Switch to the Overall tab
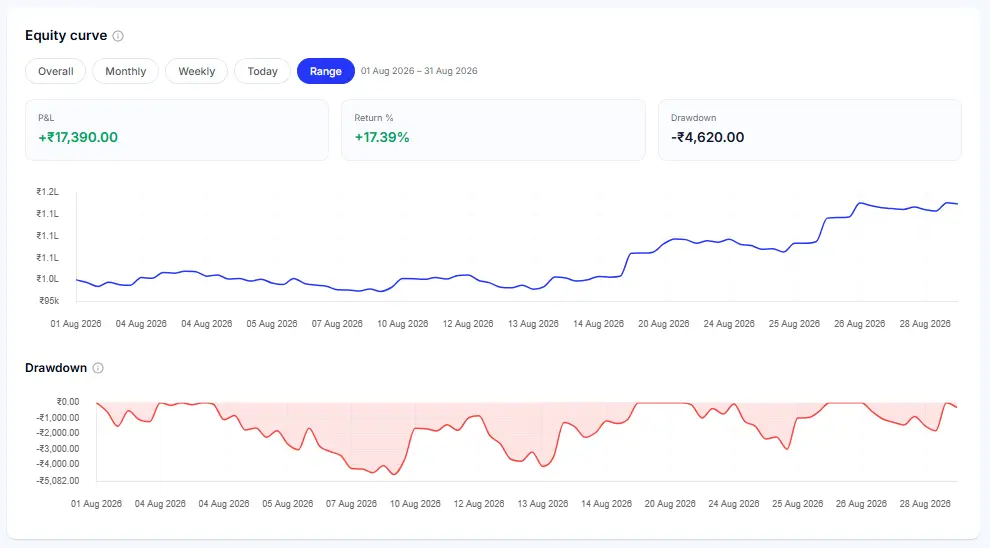The width and height of the screenshot is (990, 548). point(56,71)
